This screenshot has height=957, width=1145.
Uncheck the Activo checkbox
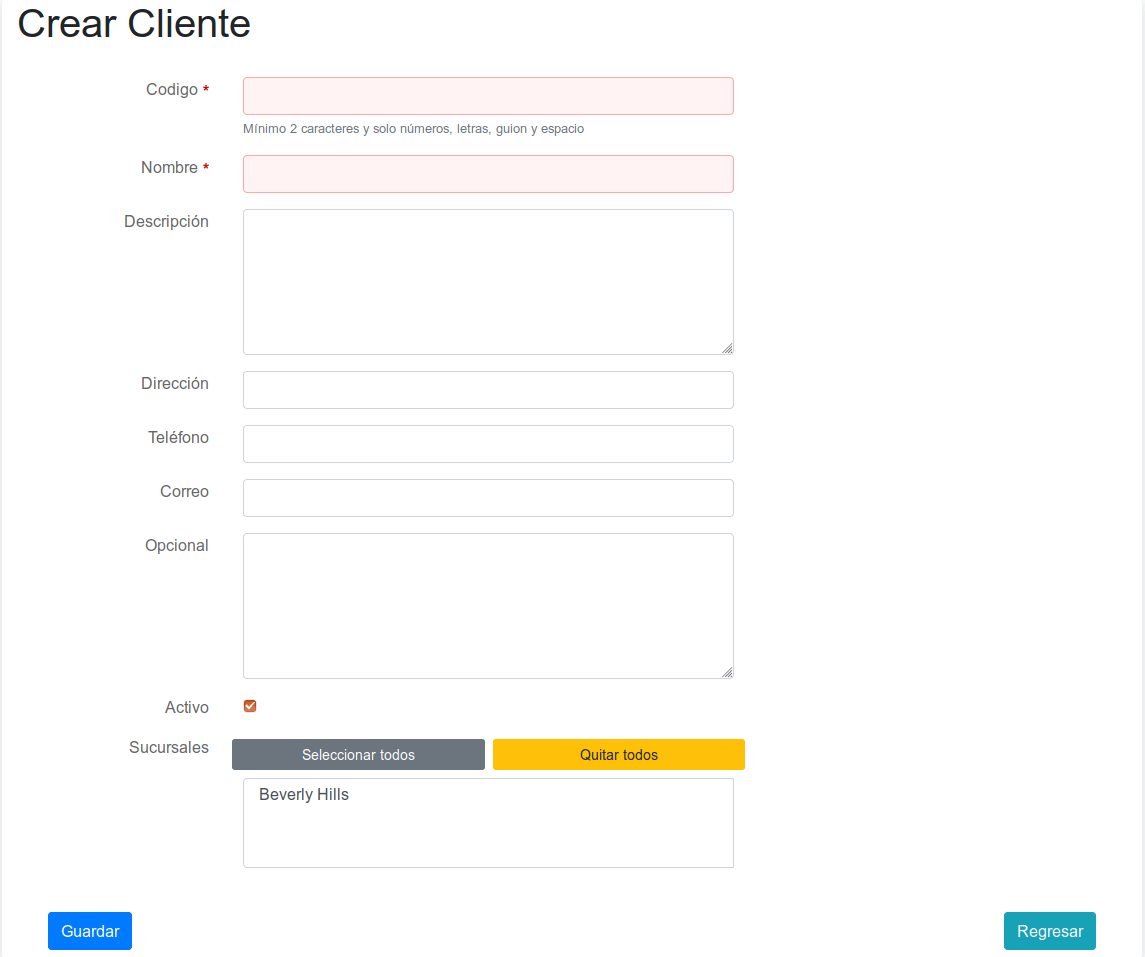[250, 706]
